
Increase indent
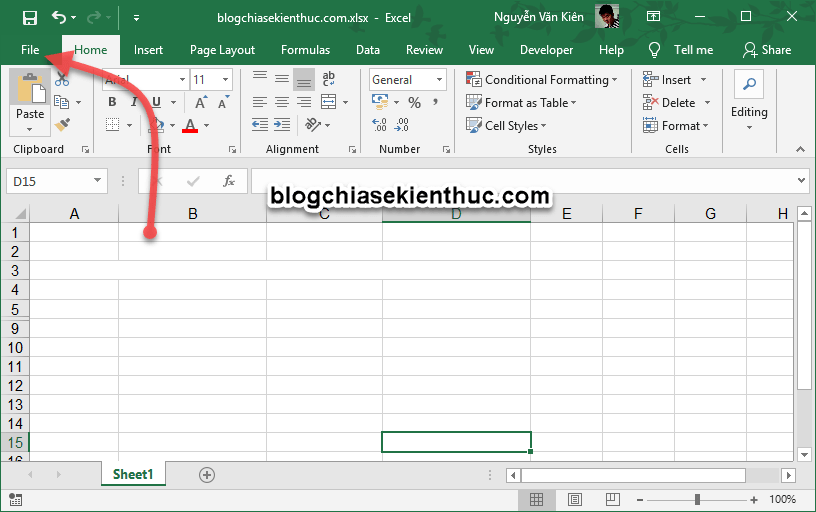(282, 125)
